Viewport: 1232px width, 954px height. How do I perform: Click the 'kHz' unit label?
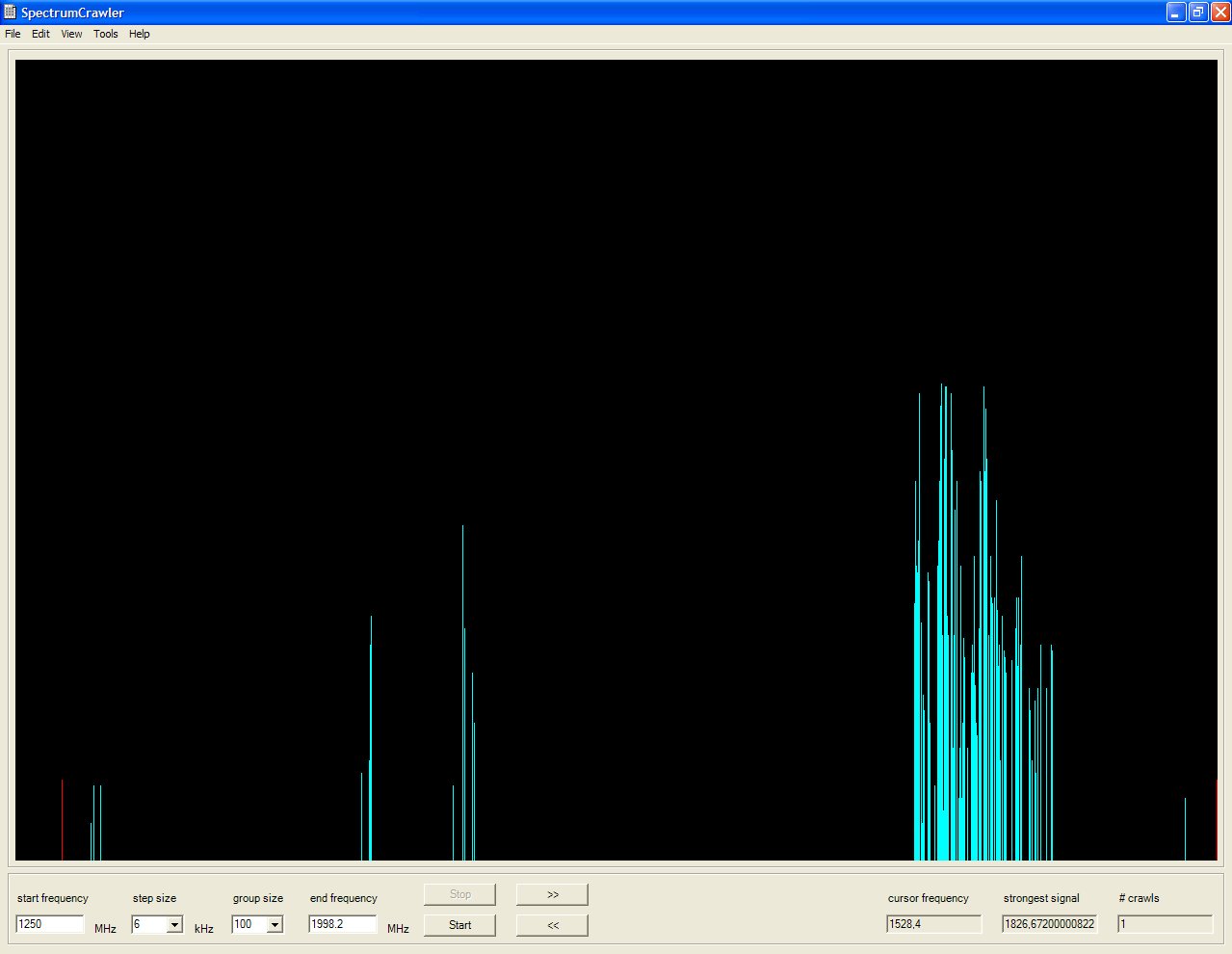(x=204, y=929)
